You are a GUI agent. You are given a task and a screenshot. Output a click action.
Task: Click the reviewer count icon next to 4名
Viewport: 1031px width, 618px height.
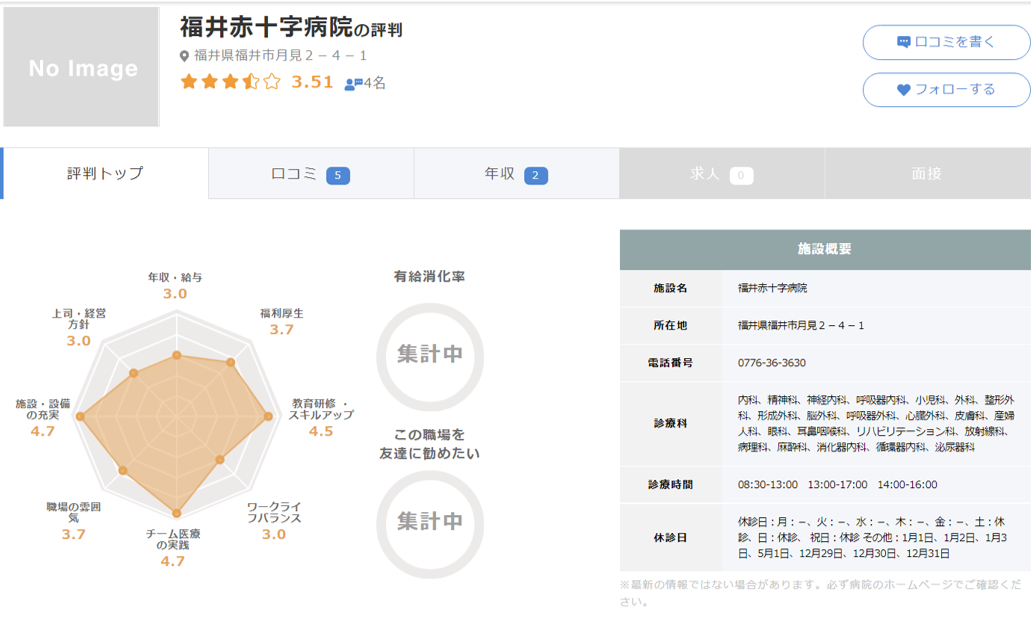(x=353, y=84)
